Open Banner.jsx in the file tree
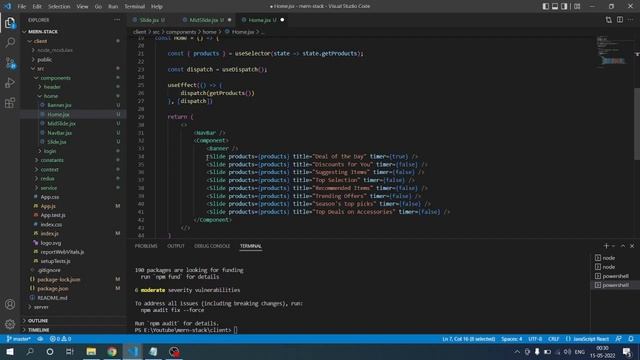Viewport: 640px width, 360px height. (59, 105)
